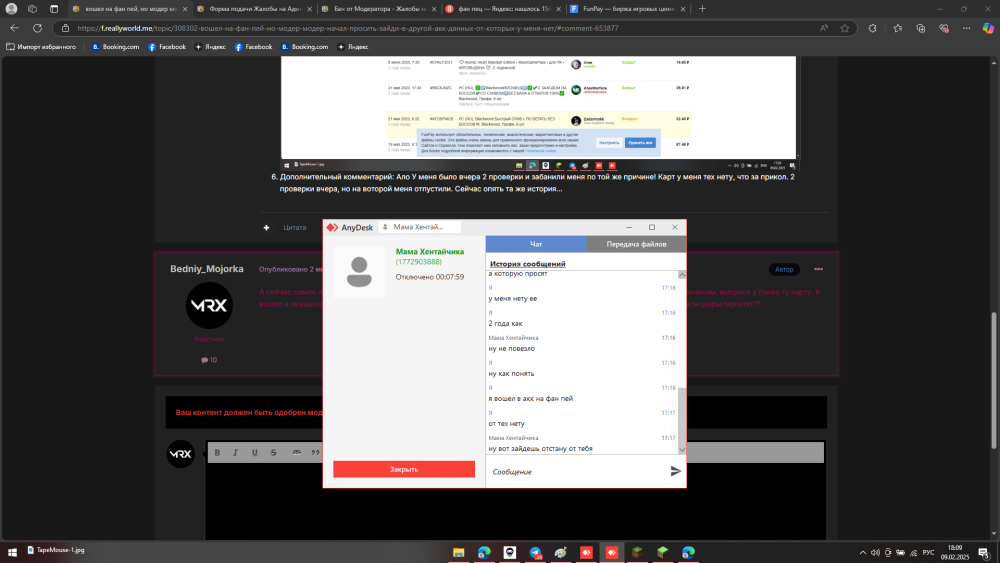Open the three-dots menu on the Bedniy_Mojorka post
This screenshot has width=1000, height=563.
click(x=818, y=269)
